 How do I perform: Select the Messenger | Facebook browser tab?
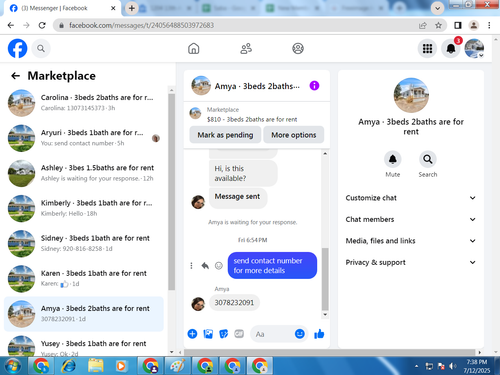62,8
